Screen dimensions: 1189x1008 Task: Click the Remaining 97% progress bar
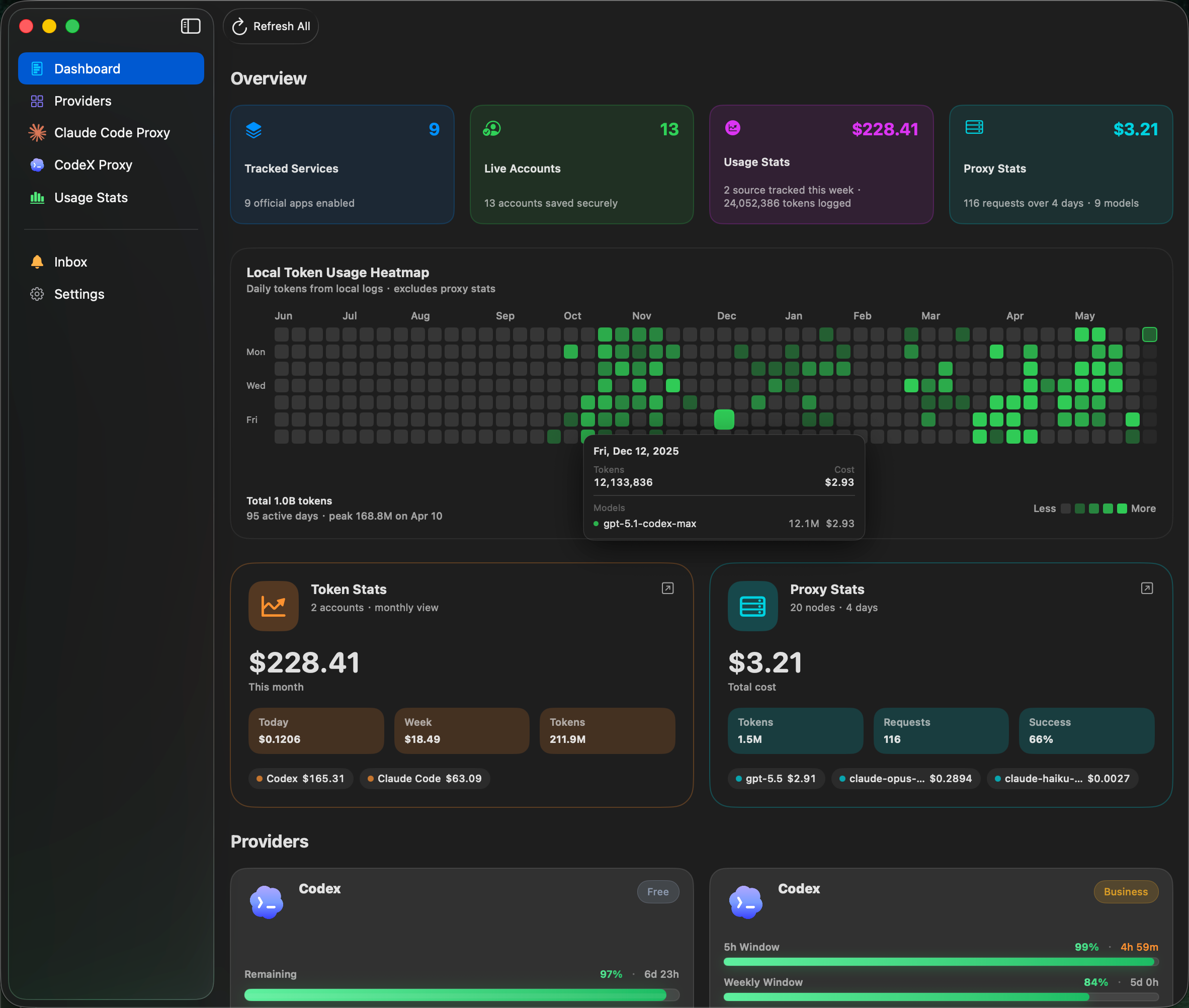pyautogui.click(x=462, y=995)
